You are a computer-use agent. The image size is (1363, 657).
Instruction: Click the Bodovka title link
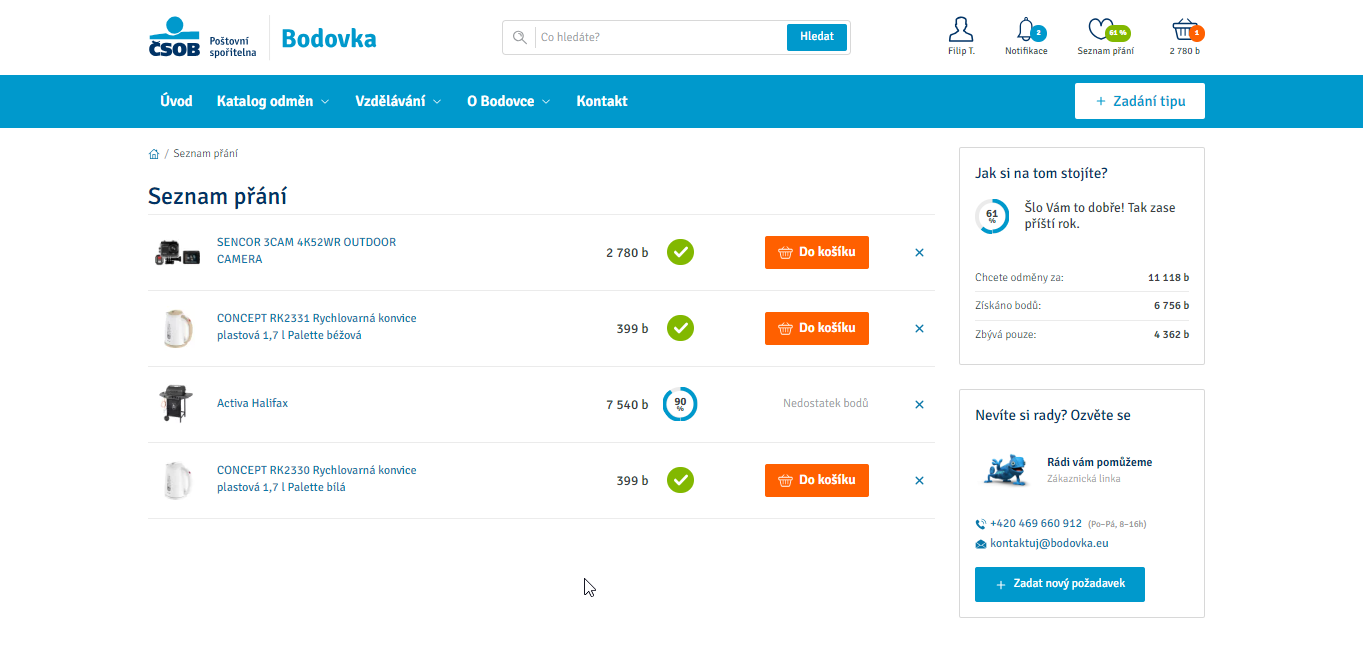[x=329, y=38]
